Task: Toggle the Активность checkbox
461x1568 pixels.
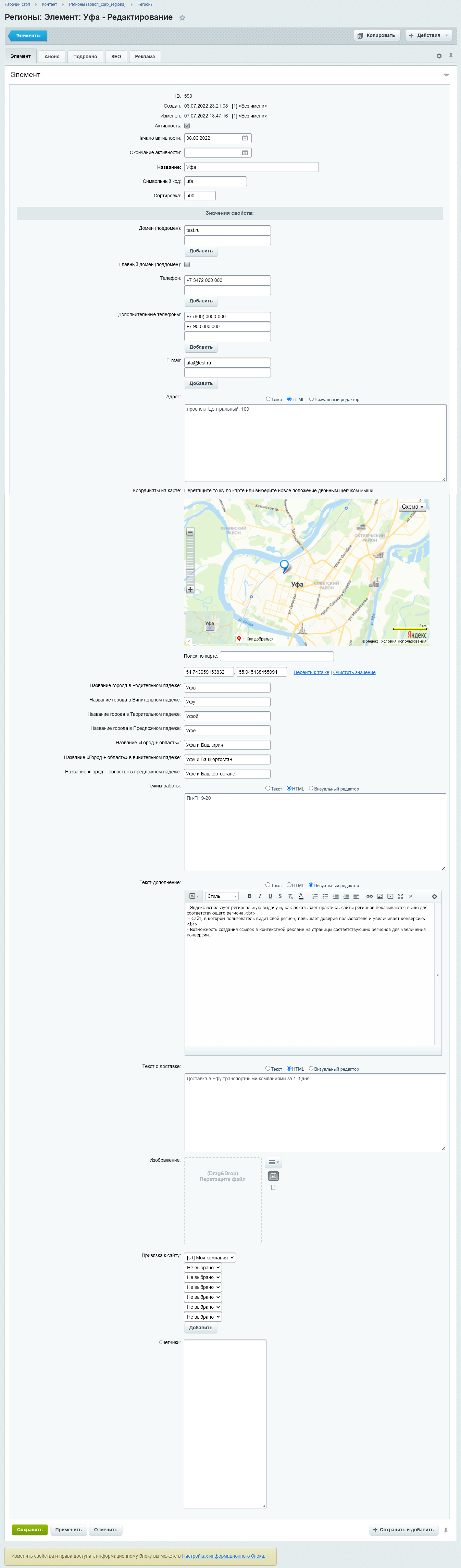Action: click(187, 126)
